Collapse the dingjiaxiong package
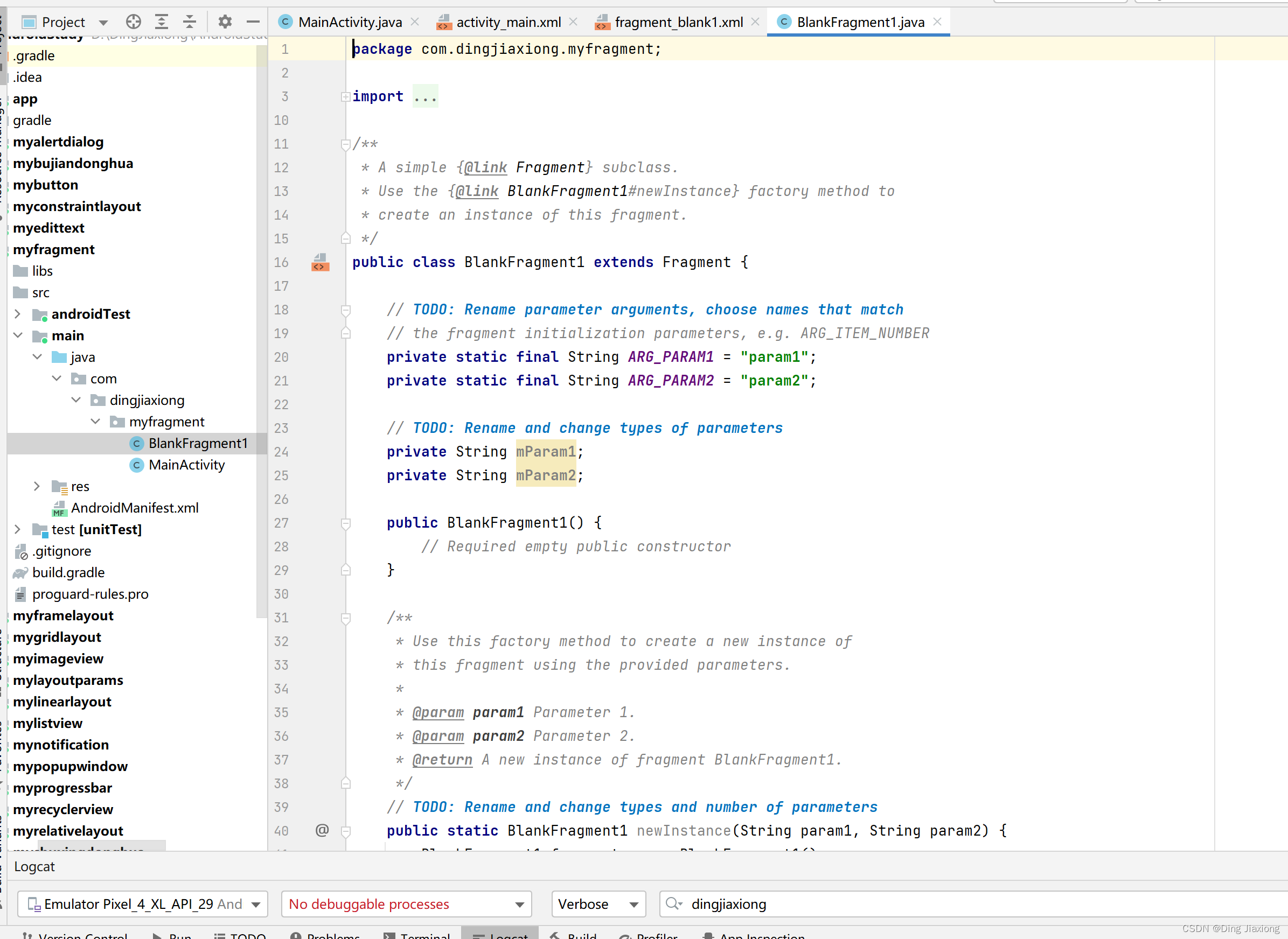Viewport: 1288px width, 939px height. click(75, 400)
